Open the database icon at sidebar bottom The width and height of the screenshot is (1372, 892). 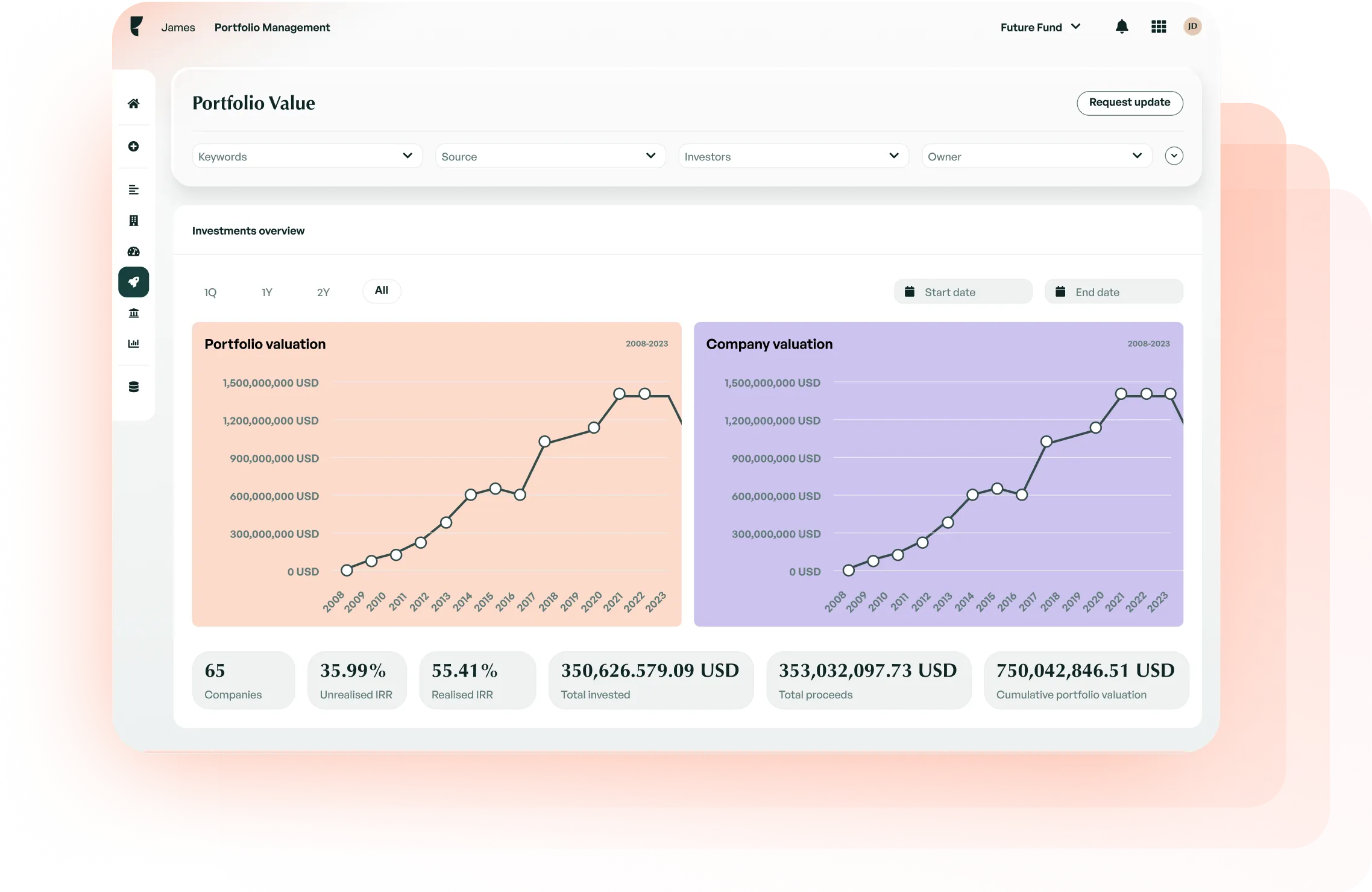pyautogui.click(x=134, y=385)
